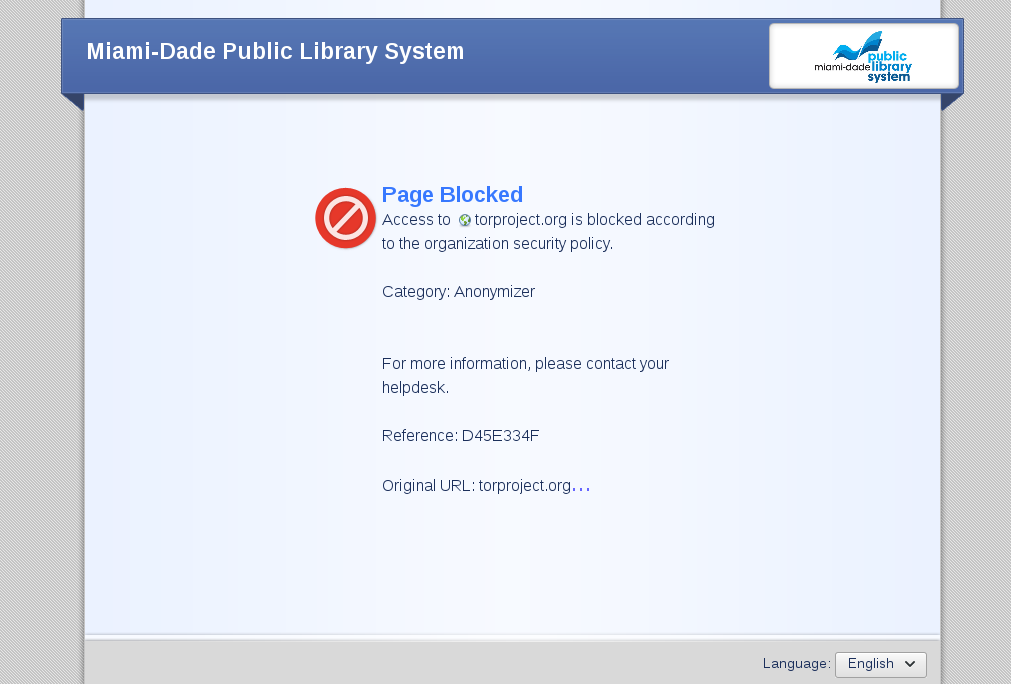Click the "Language:" label in footer
This screenshot has height=684, width=1011.
coord(796,664)
